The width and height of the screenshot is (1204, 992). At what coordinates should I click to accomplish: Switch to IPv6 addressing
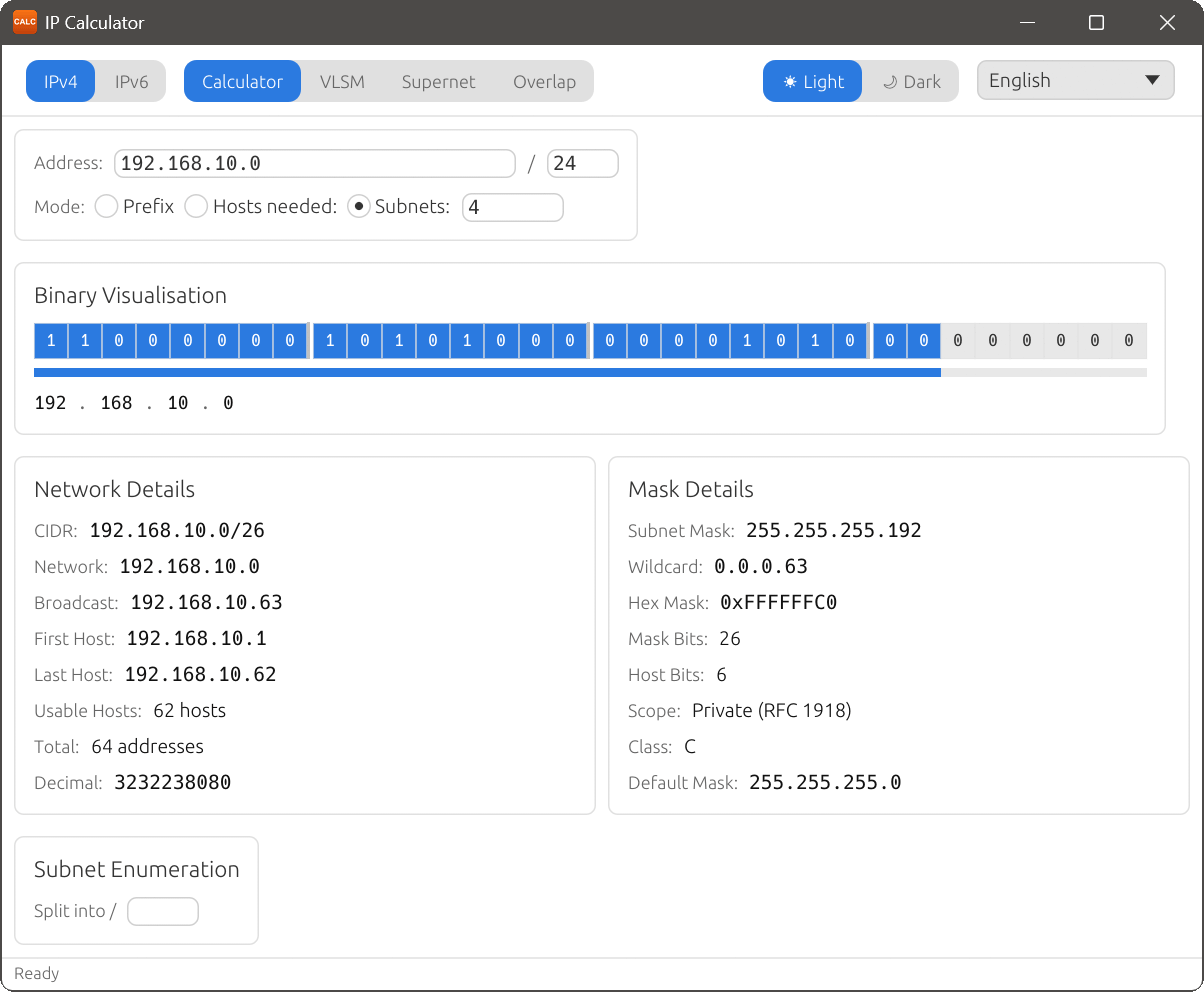pos(131,81)
